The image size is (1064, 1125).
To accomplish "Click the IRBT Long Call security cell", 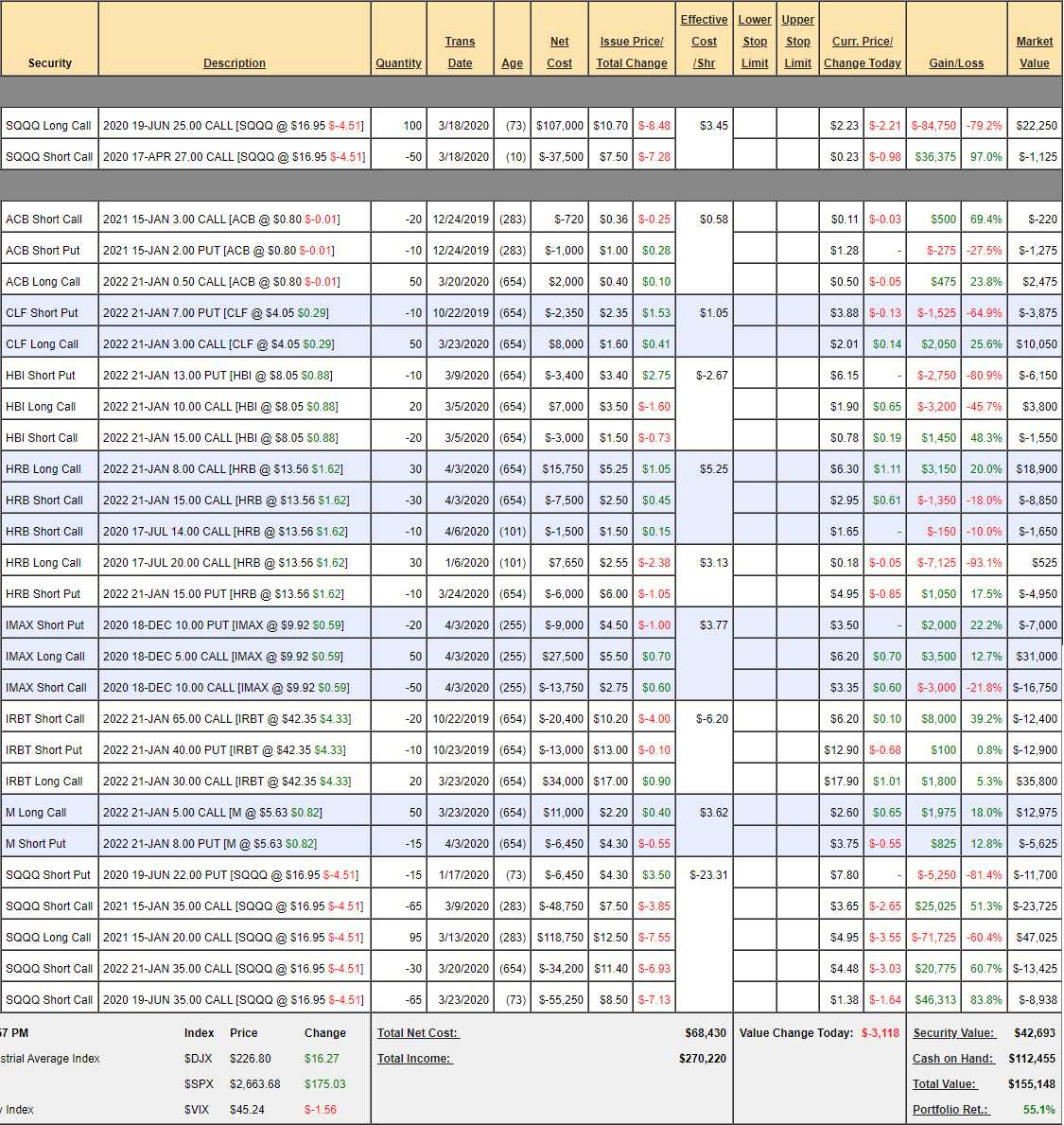I will pyautogui.click(x=44, y=782).
